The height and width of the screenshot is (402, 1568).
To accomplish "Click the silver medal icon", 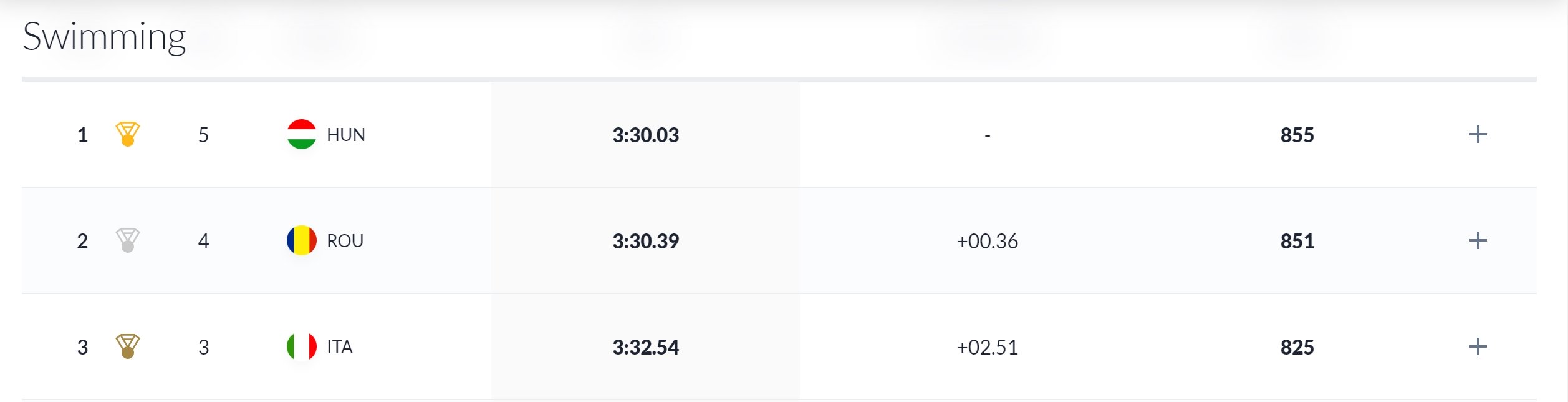I will 128,240.
